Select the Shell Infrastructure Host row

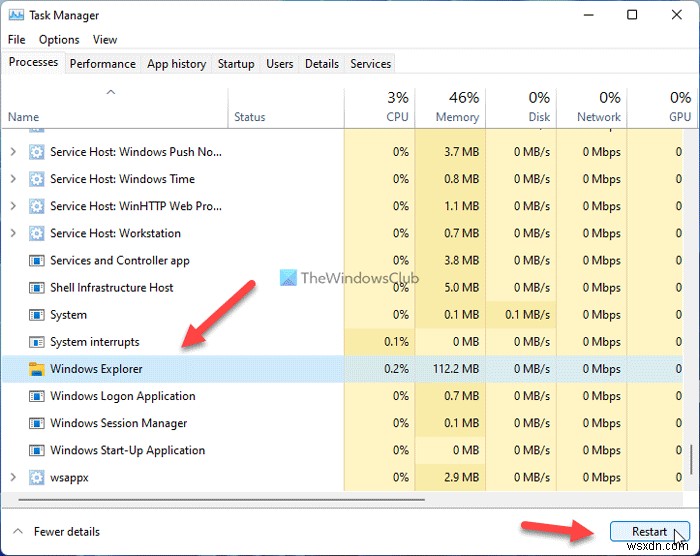tap(342, 288)
